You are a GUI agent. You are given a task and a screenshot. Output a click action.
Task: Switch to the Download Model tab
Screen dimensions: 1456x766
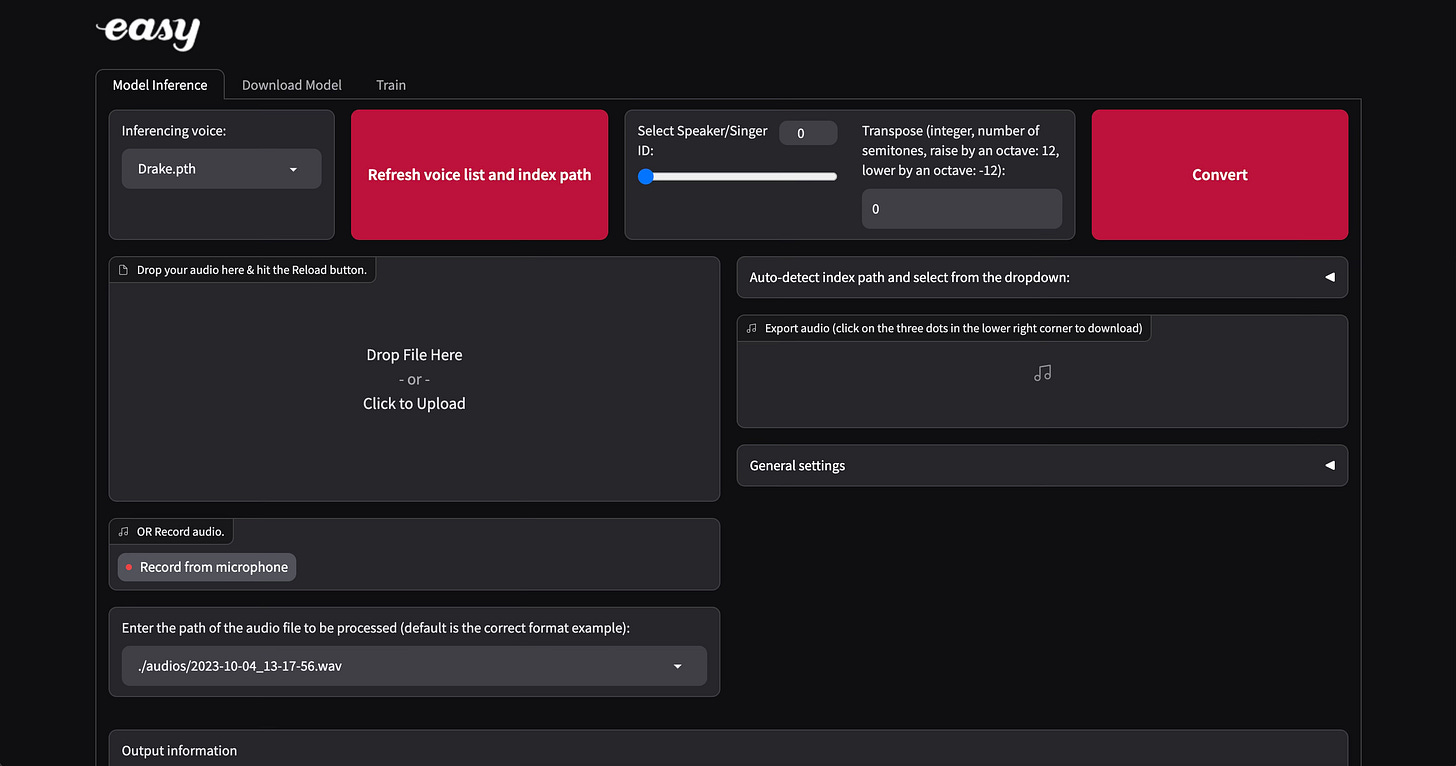pyautogui.click(x=291, y=85)
